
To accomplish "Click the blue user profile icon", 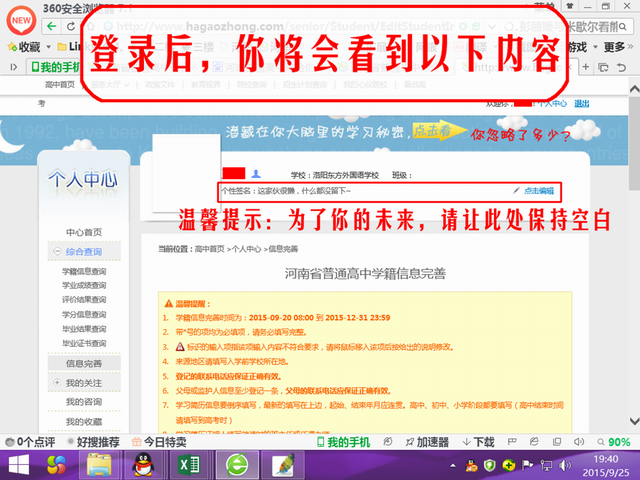I will pos(256,174).
